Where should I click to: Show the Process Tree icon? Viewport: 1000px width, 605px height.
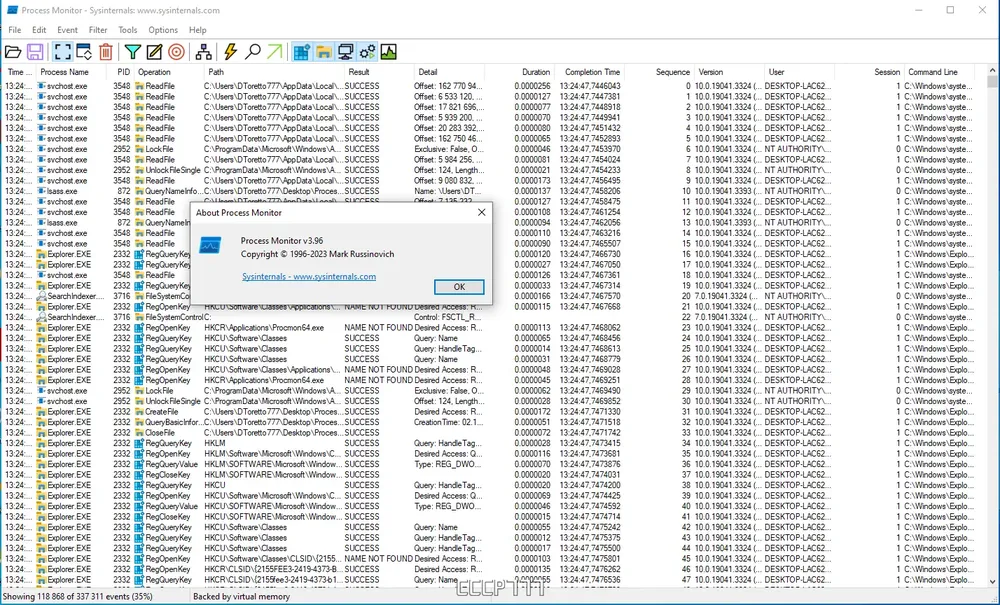click(203, 52)
